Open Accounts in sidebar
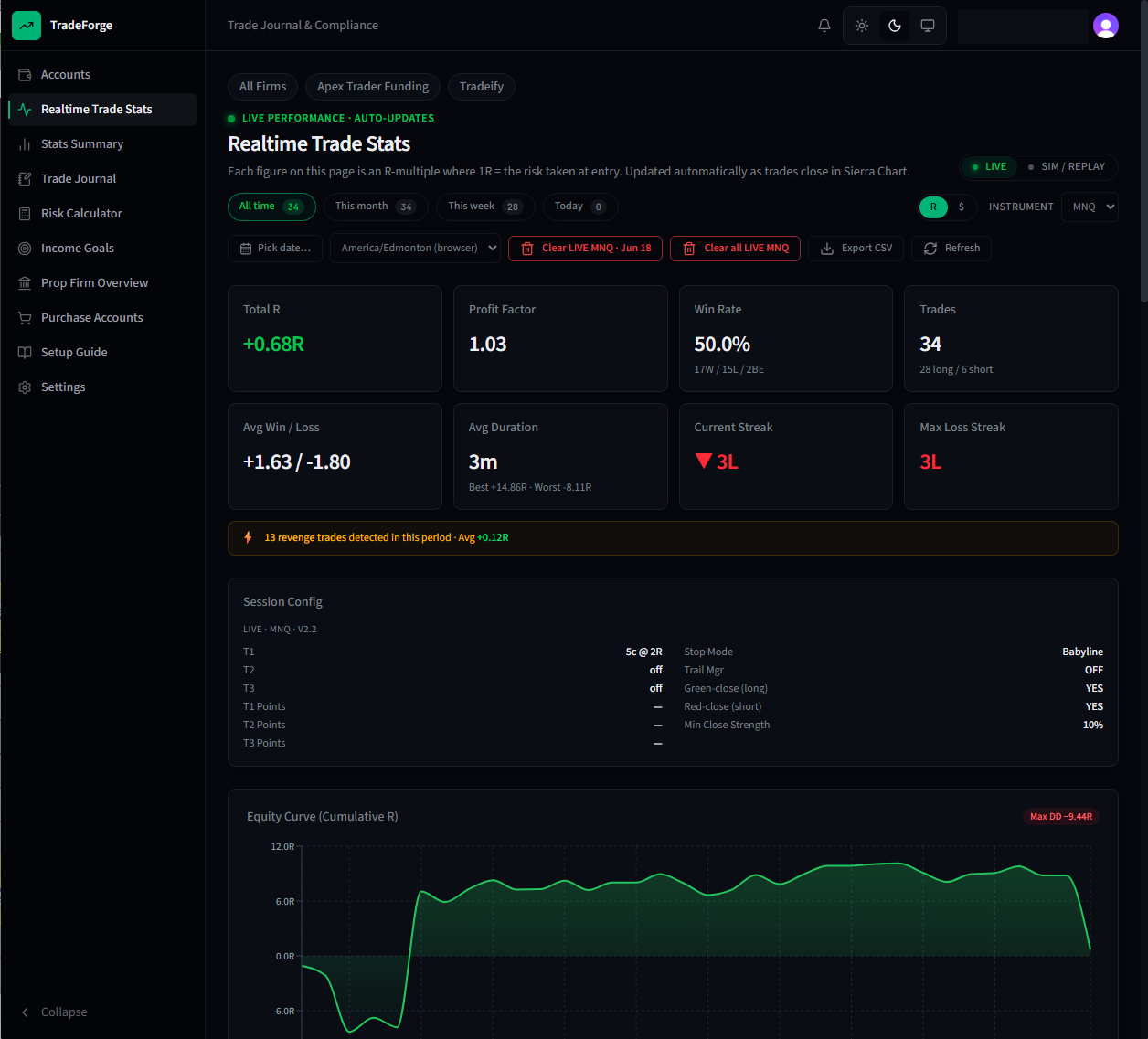 [x=102, y=75]
